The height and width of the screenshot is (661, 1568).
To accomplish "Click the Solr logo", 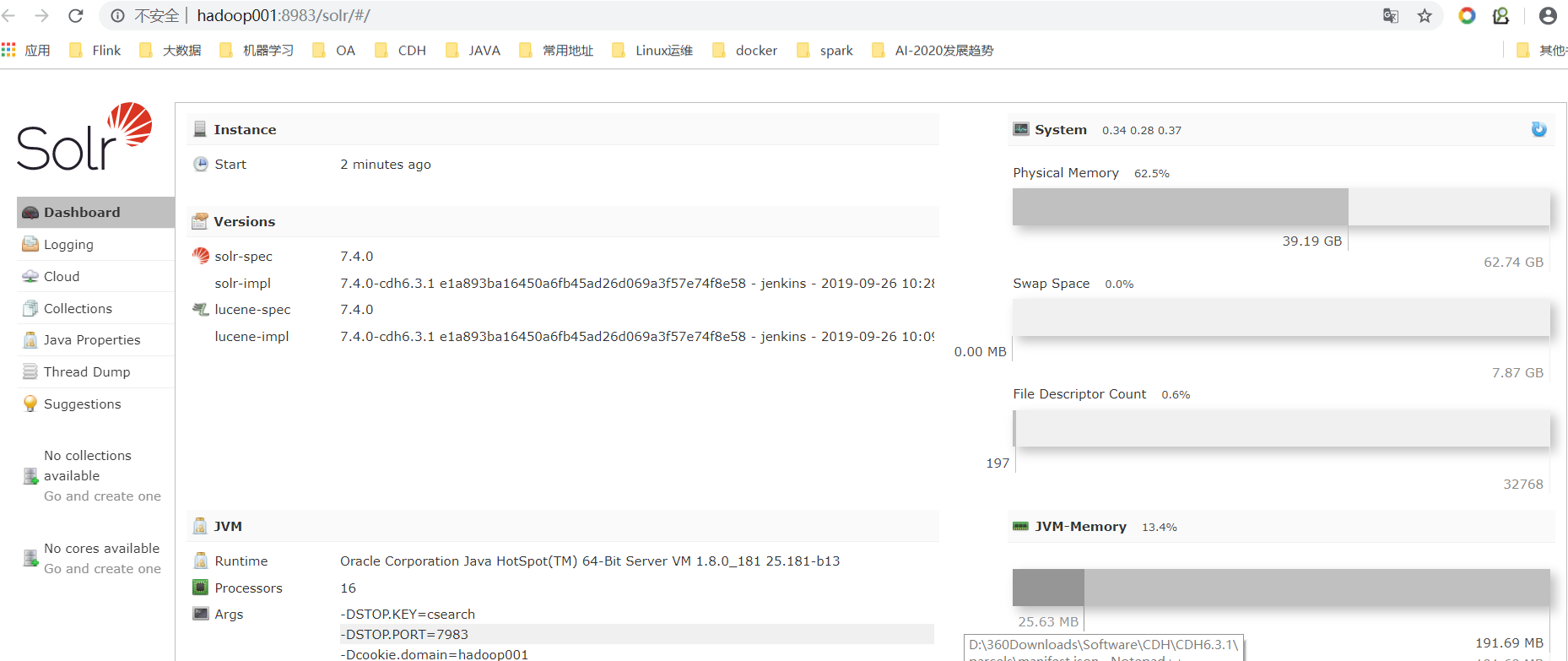I will point(84,137).
